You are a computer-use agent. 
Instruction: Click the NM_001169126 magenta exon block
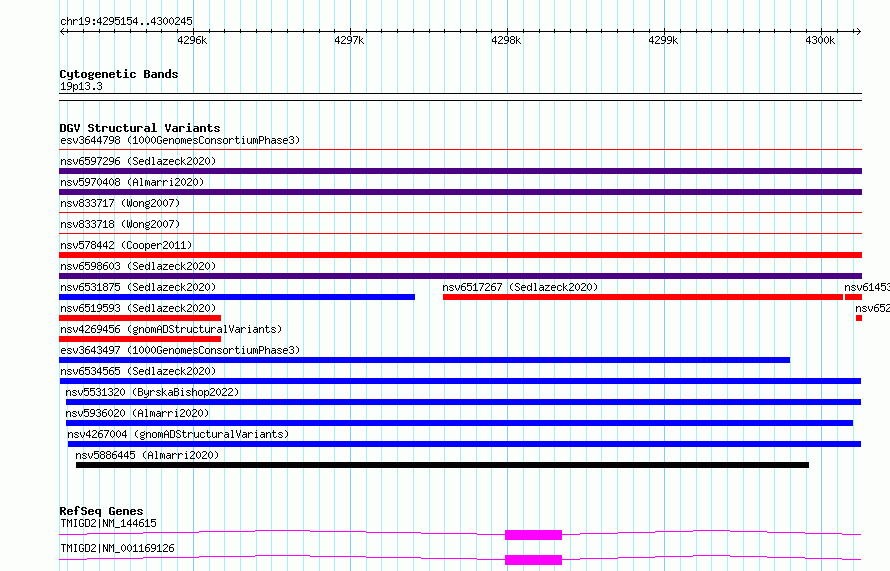(534, 560)
